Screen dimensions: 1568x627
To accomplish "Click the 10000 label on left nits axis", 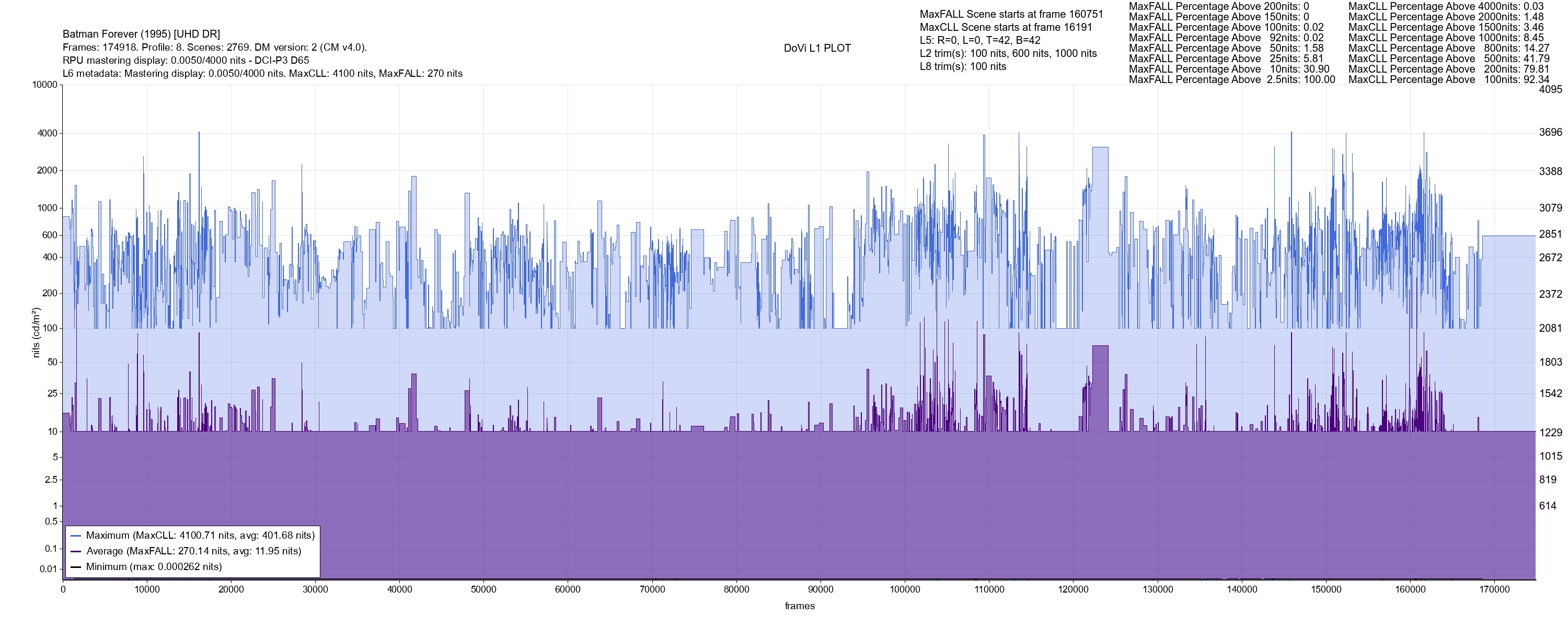I will coord(44,85).
